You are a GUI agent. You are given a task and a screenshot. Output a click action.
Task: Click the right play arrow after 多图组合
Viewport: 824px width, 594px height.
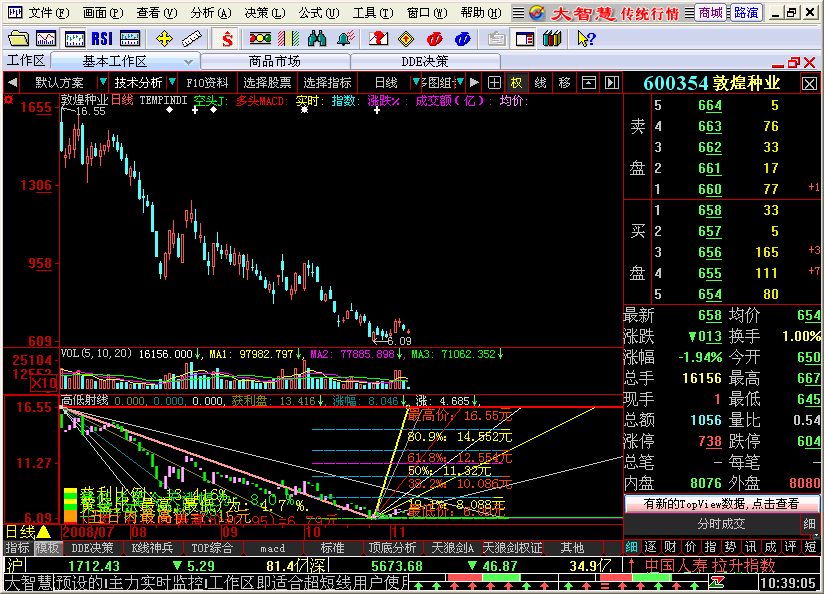pyautogui.click(x=474, y=83)
